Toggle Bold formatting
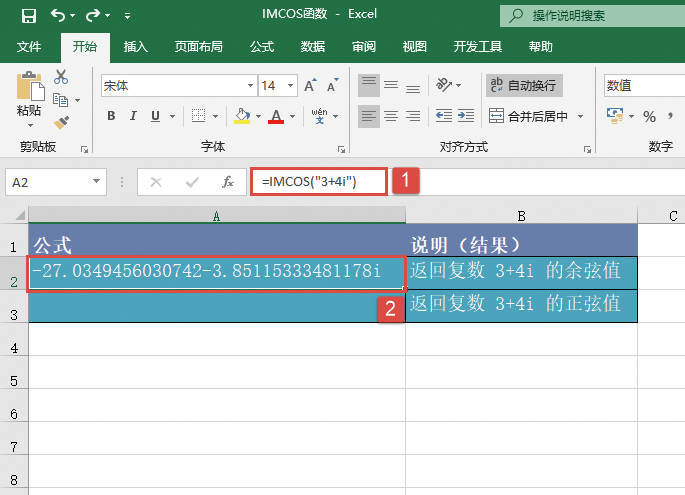This screenshot has width=685, height=495. [x=111, y=116]
